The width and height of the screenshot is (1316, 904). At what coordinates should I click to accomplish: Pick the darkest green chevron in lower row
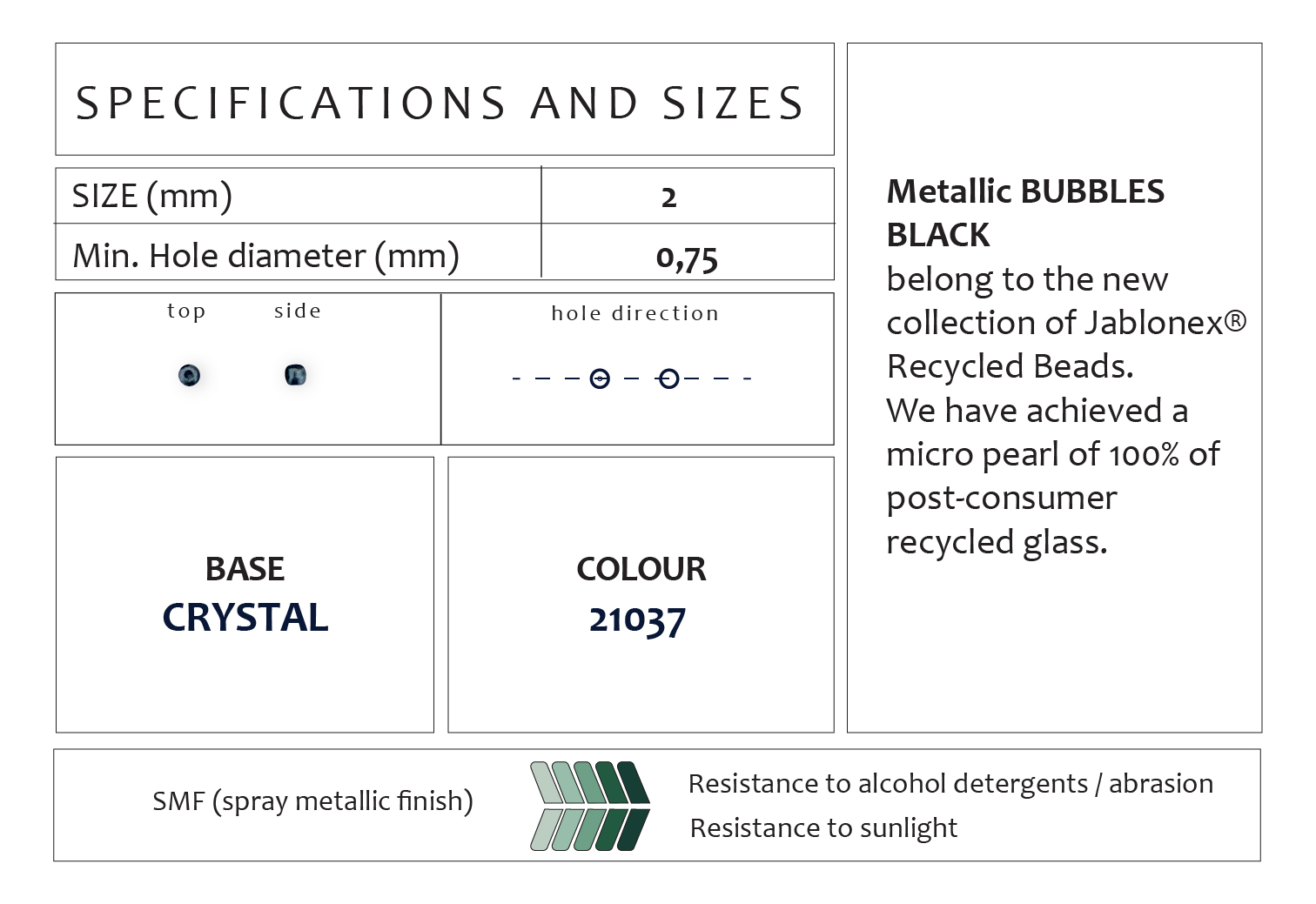click(632, 829)
